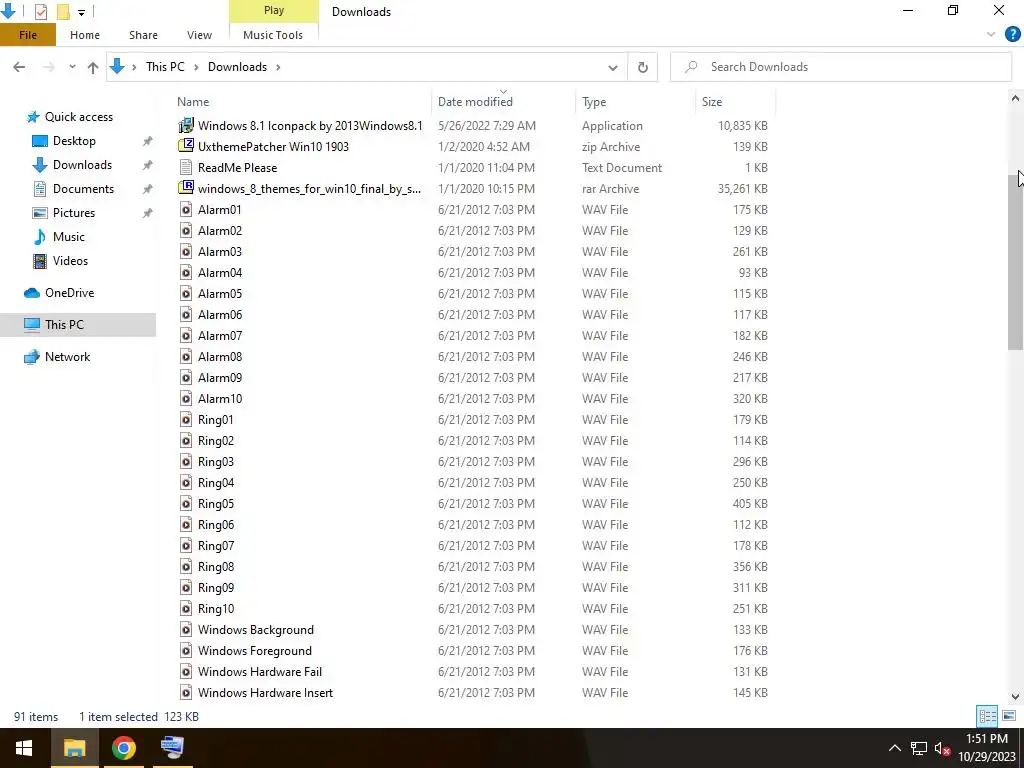Viewport: 1024px width, 768px height.
Task: Select the Alarm01 WAV file icon
Action: click(186, 210)
